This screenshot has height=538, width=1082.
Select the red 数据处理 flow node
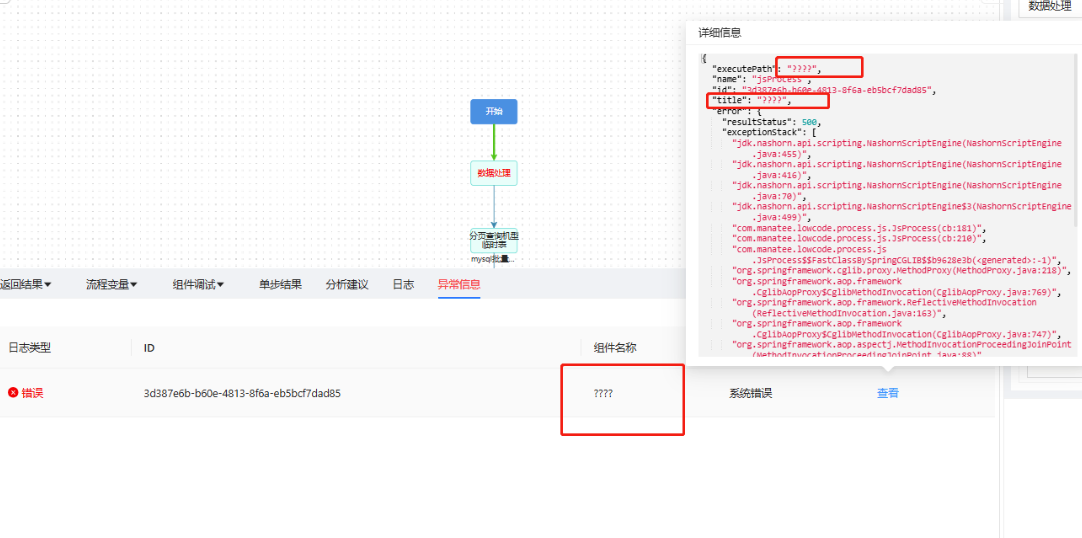pos(493,172)
